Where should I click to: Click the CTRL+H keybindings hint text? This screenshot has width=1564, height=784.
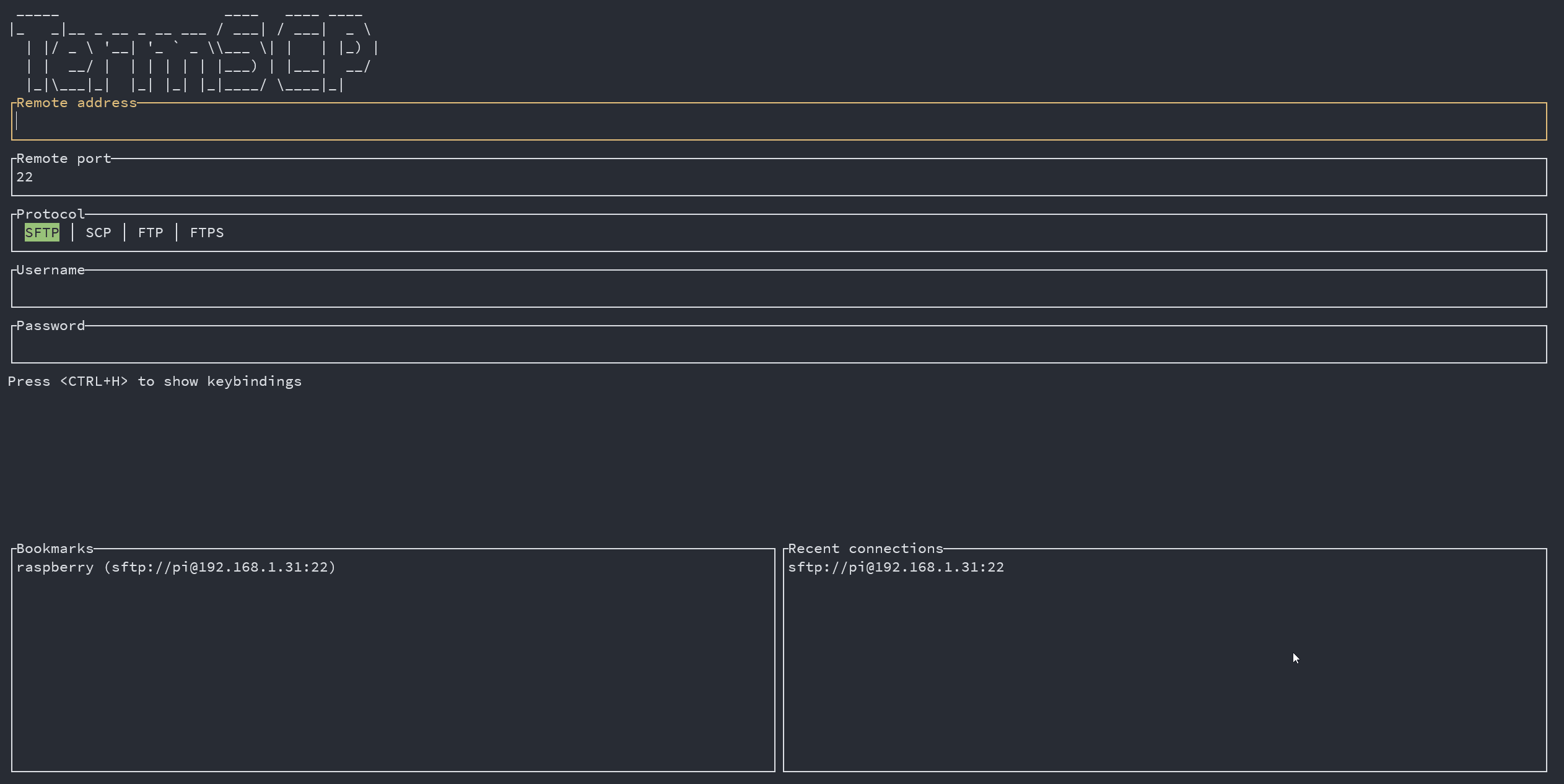155,381
